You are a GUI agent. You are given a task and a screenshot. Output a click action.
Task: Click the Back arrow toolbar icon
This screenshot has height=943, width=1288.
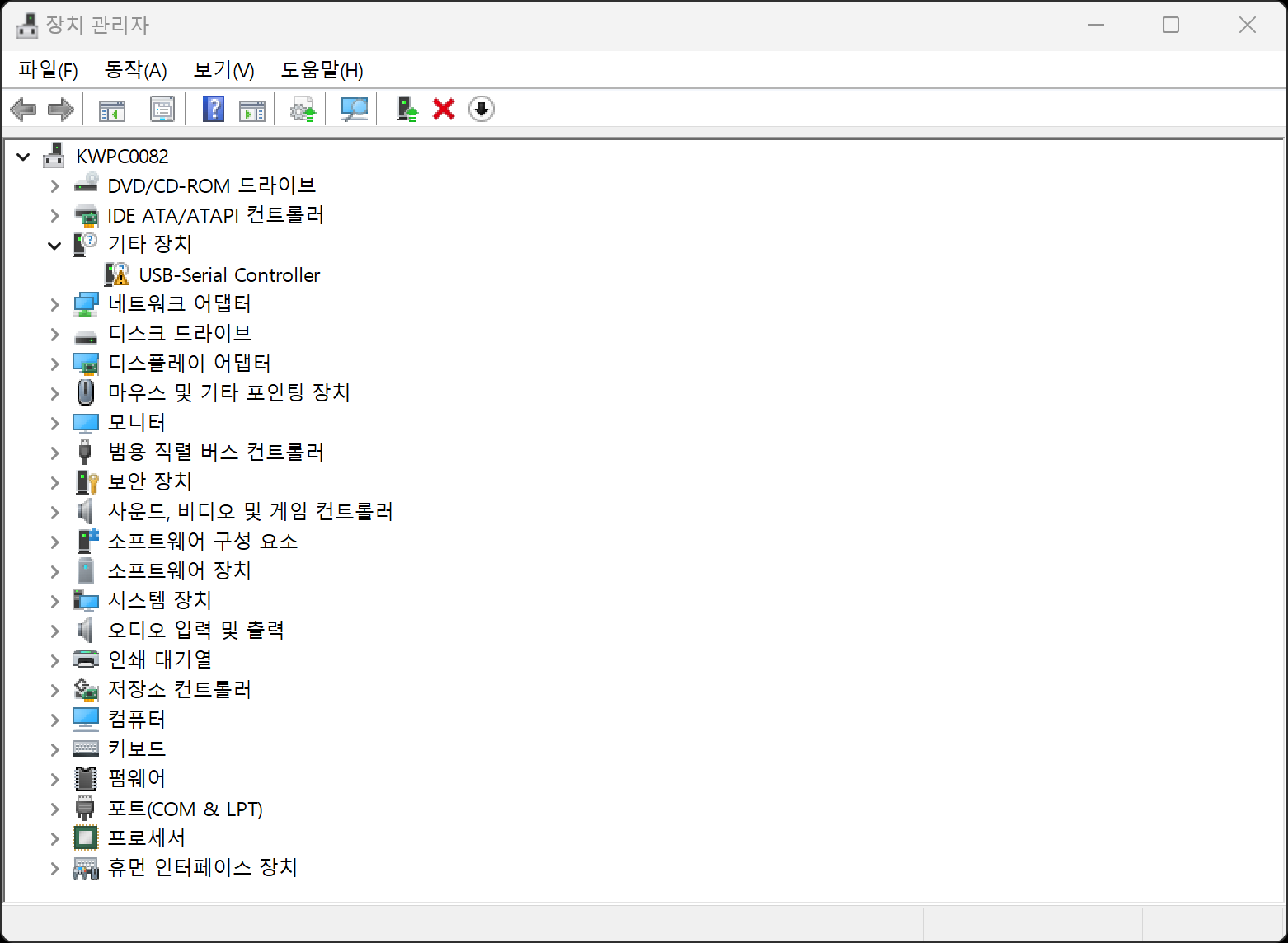click(x=23, y=109)
